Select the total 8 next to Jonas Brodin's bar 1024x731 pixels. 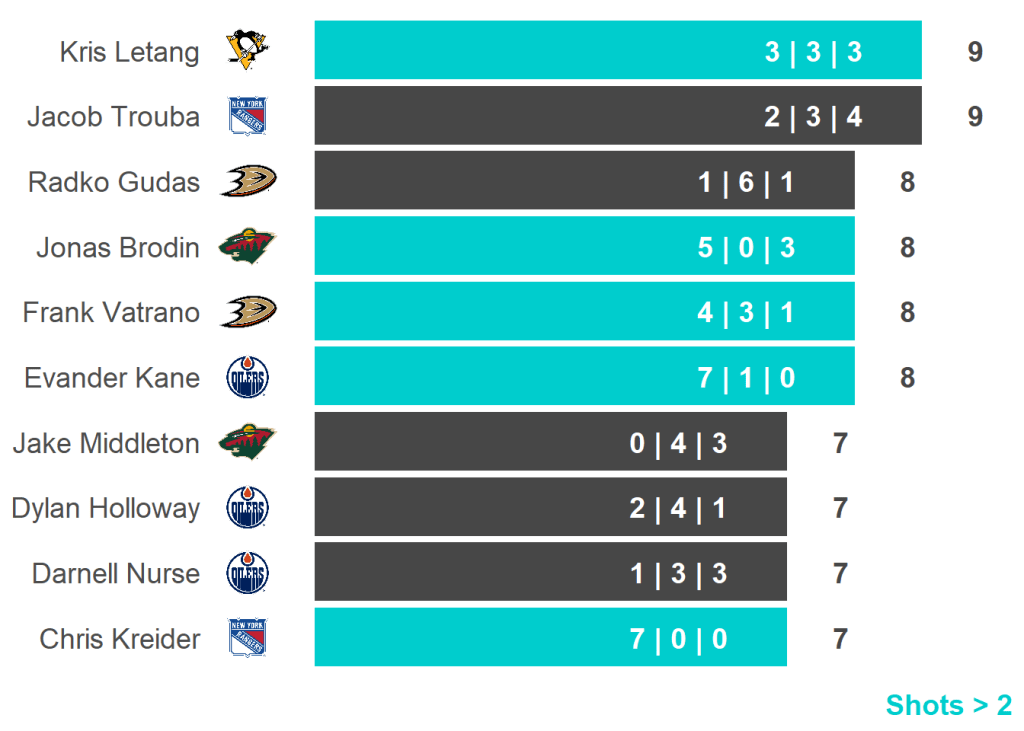[x=907, y=247]
